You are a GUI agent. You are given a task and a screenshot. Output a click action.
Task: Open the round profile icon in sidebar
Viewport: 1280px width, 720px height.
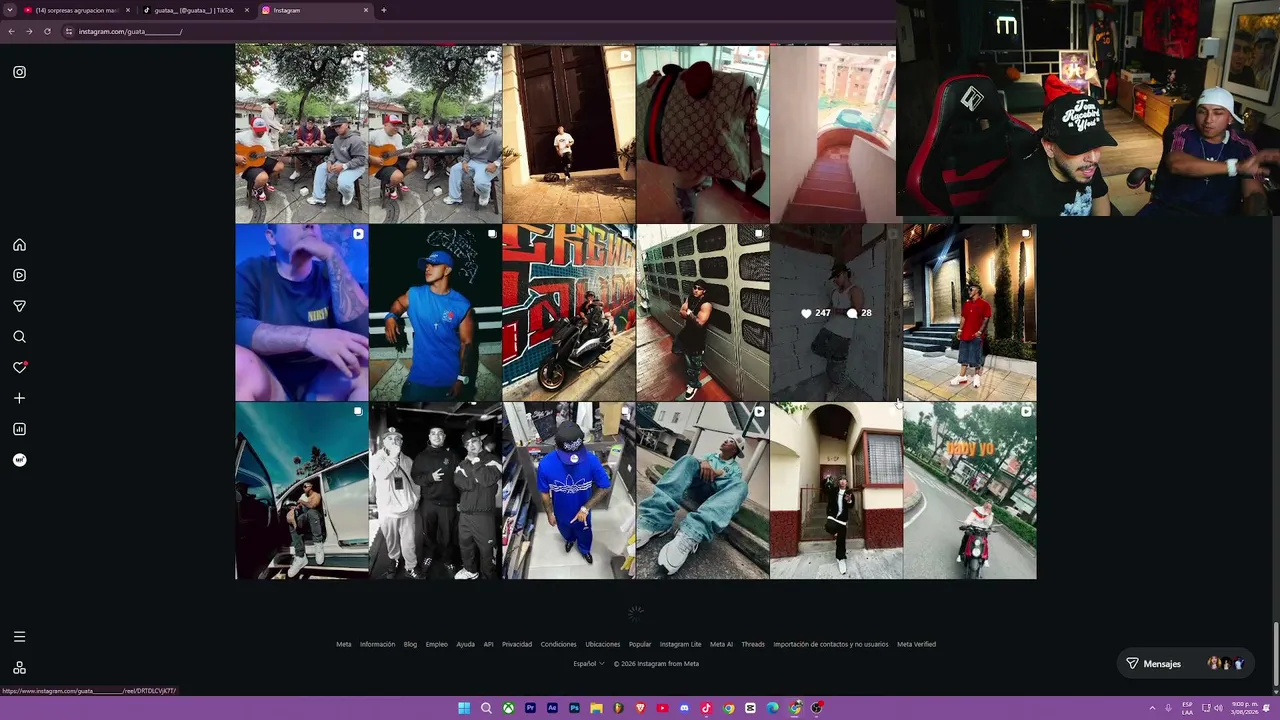pos(19,460)
